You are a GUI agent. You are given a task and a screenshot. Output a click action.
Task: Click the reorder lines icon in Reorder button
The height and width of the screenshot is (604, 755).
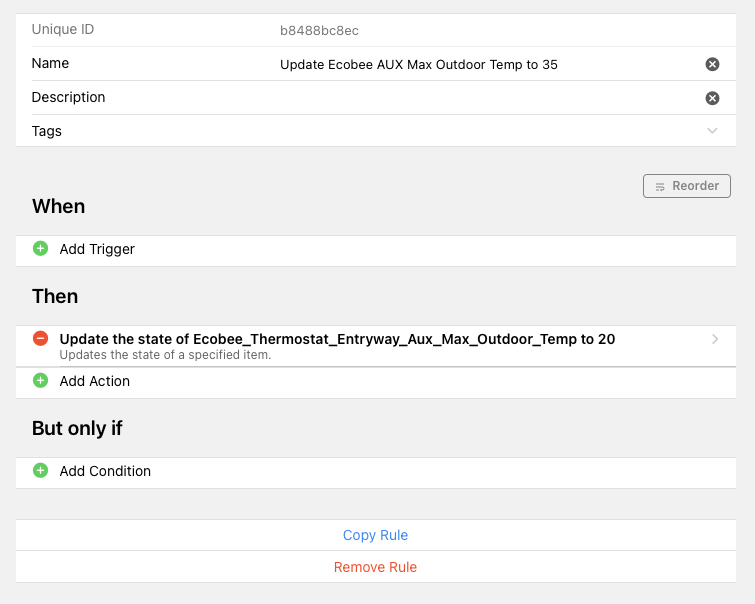660,186
